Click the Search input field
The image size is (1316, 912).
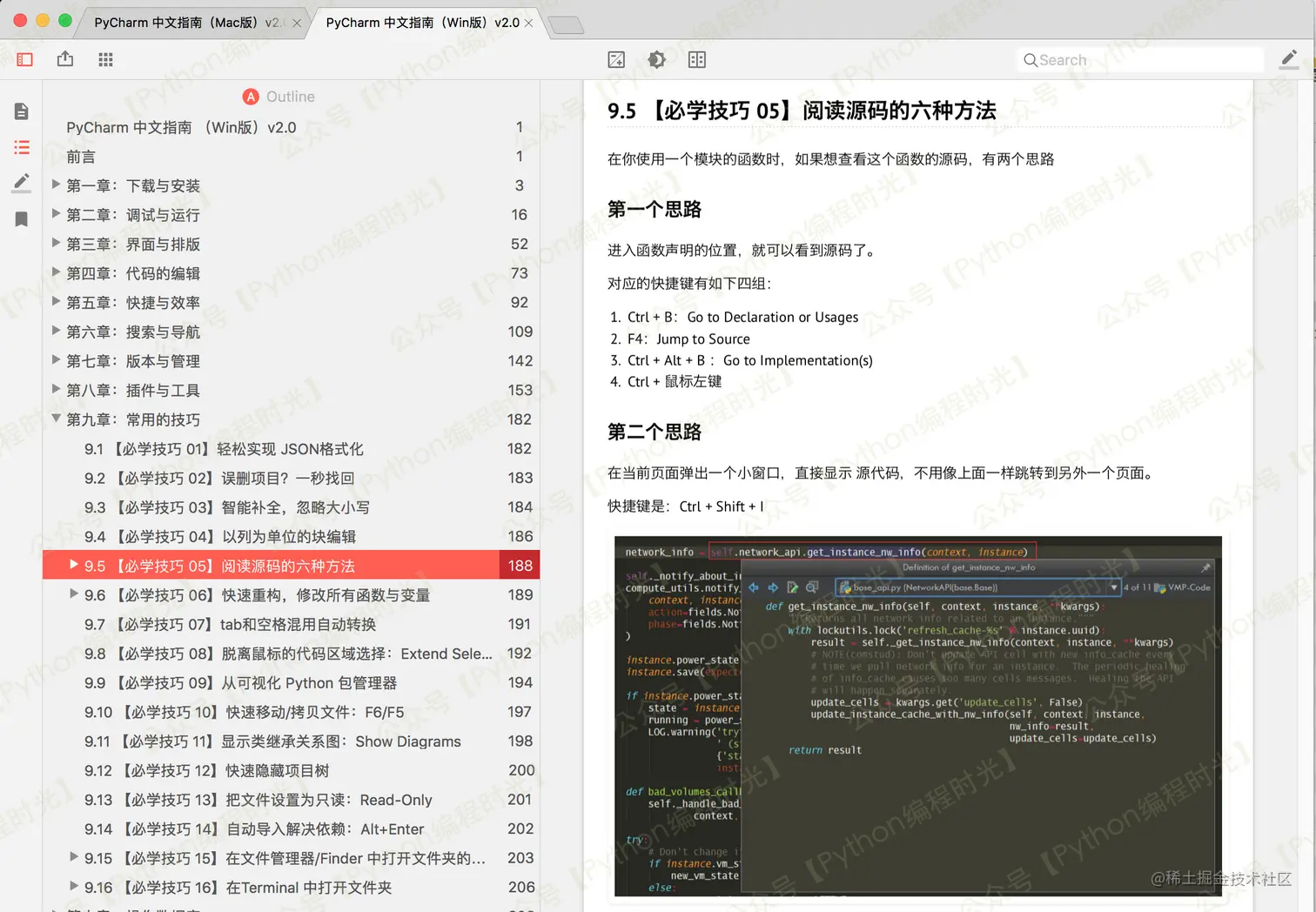(x=1139, y=60)
